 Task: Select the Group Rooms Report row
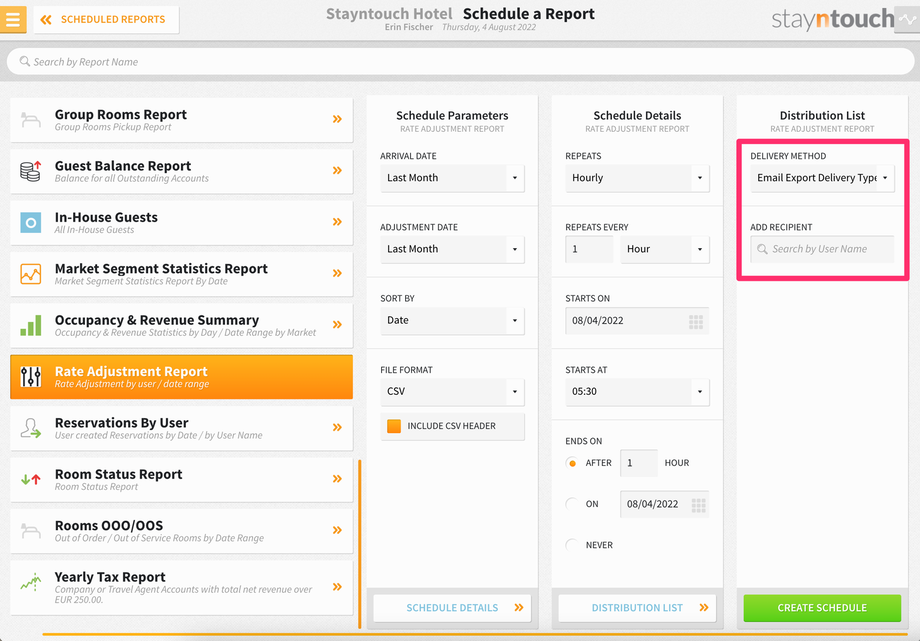[x=181, y=120]
